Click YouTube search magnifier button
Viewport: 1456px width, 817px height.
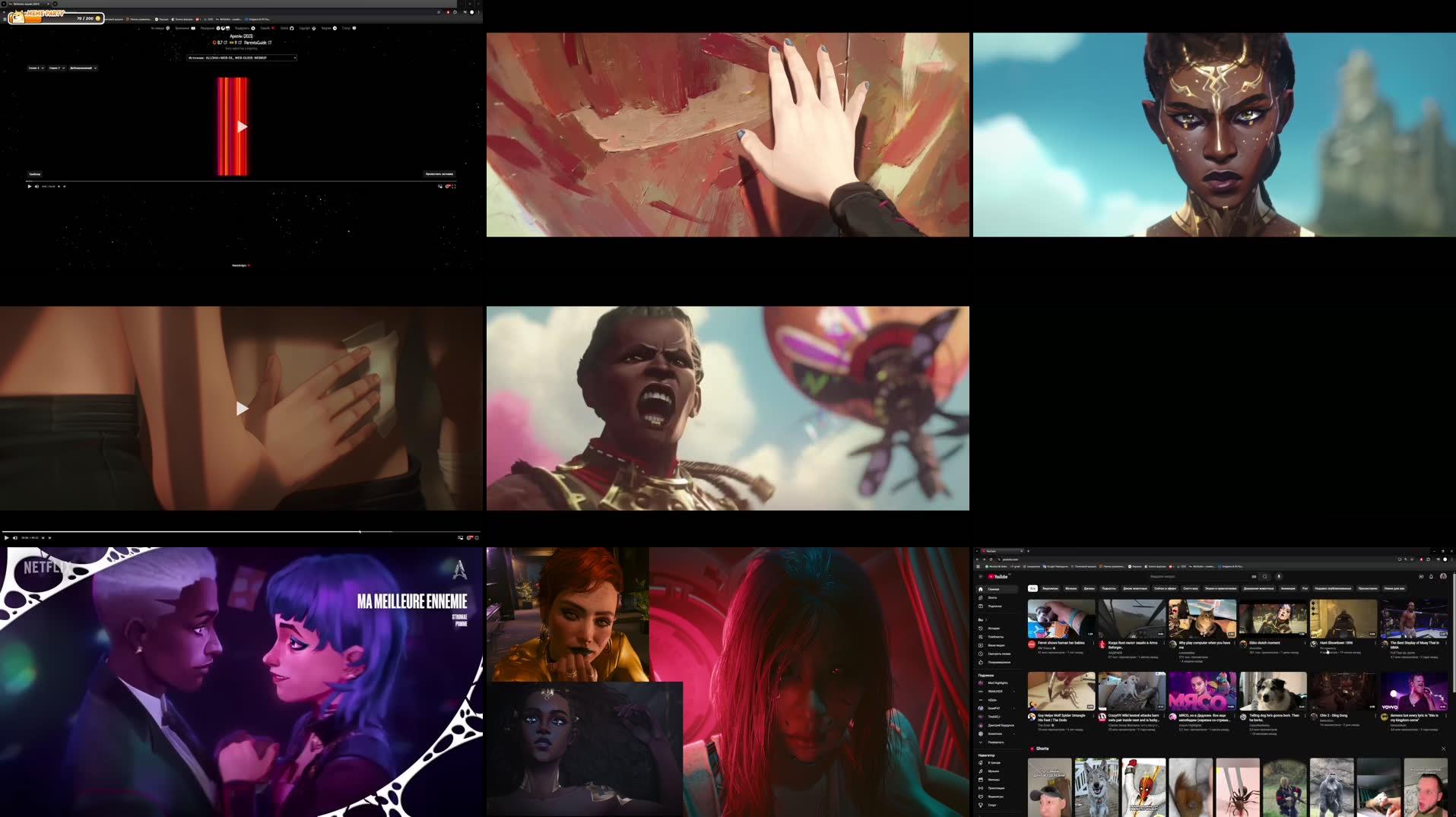click(x=1265, y=577)
